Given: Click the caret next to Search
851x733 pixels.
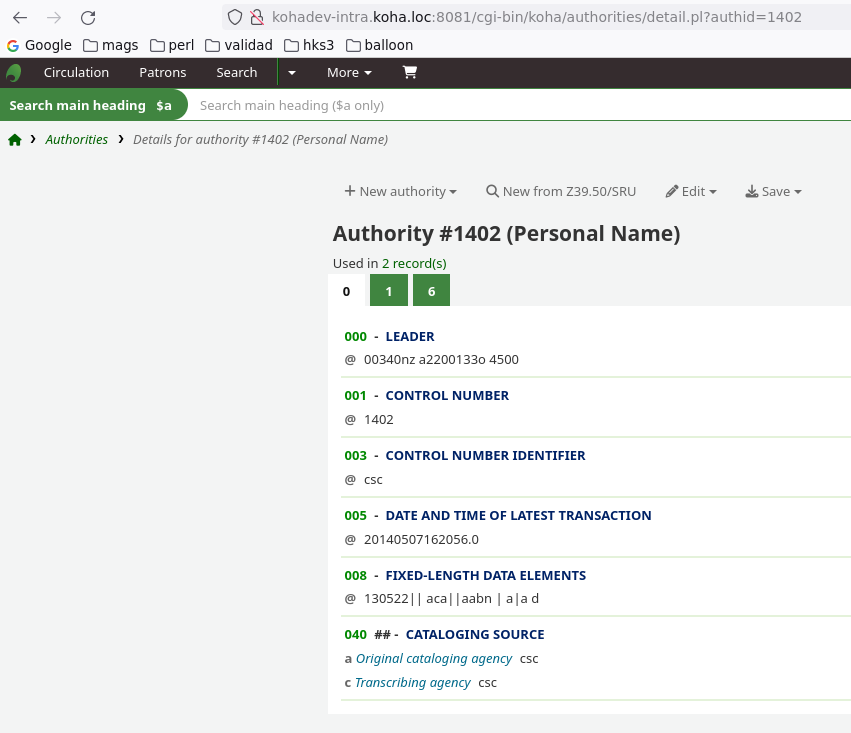Looking at the screenshot, I should click(291, 73).
